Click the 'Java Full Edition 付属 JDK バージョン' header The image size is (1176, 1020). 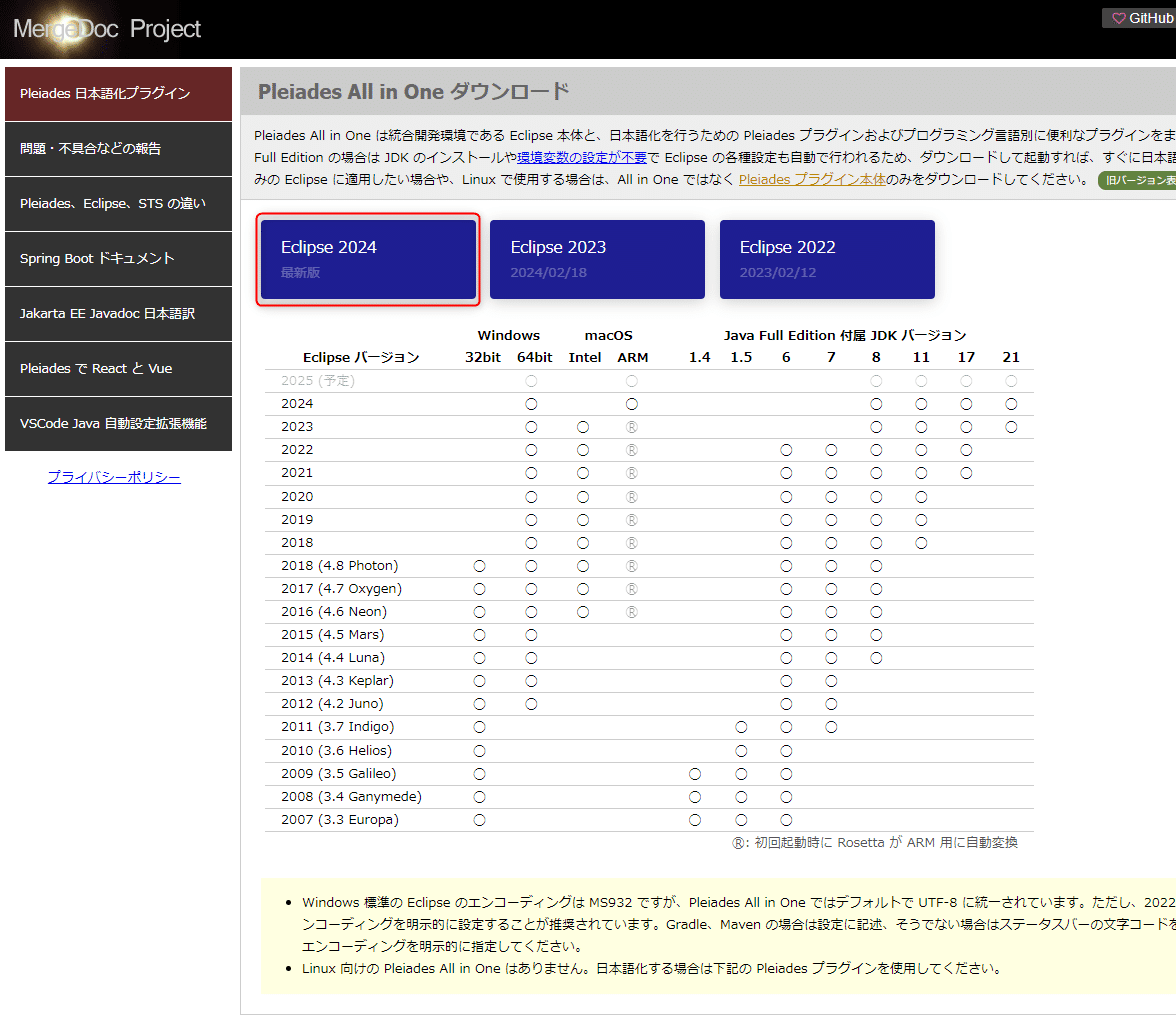click(844, 335)
